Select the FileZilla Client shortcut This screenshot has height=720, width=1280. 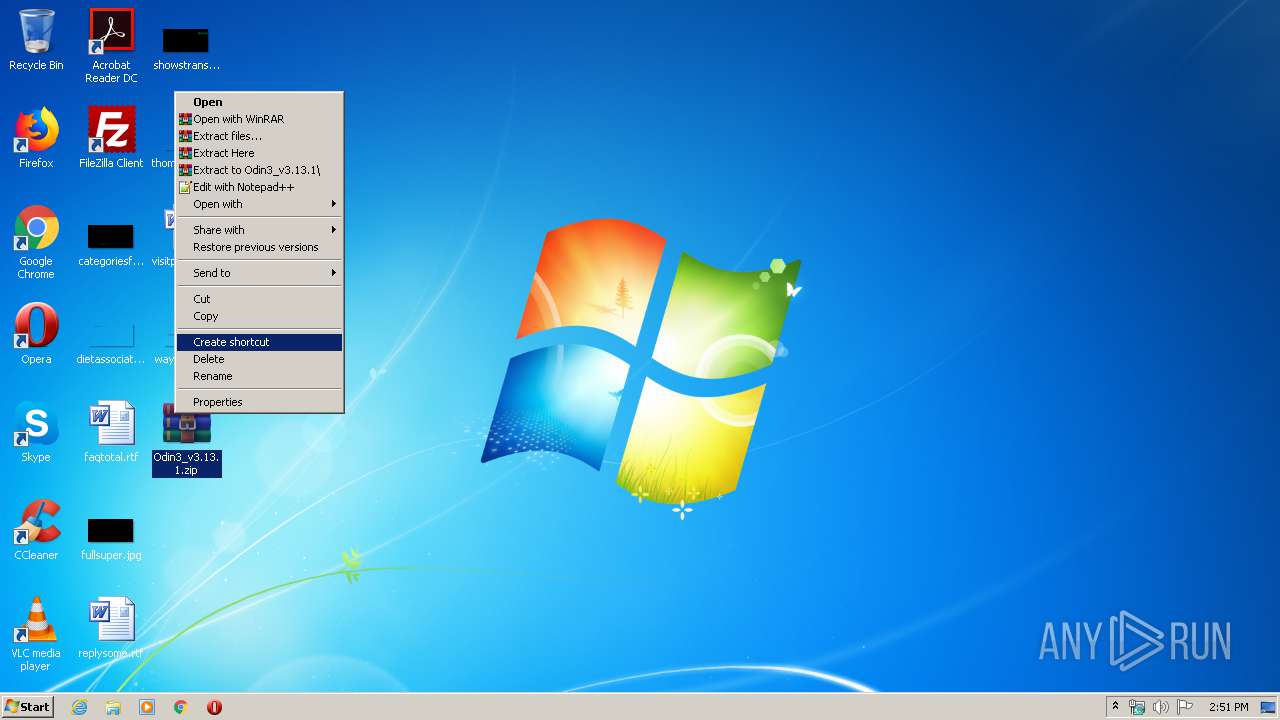point(111,138)
